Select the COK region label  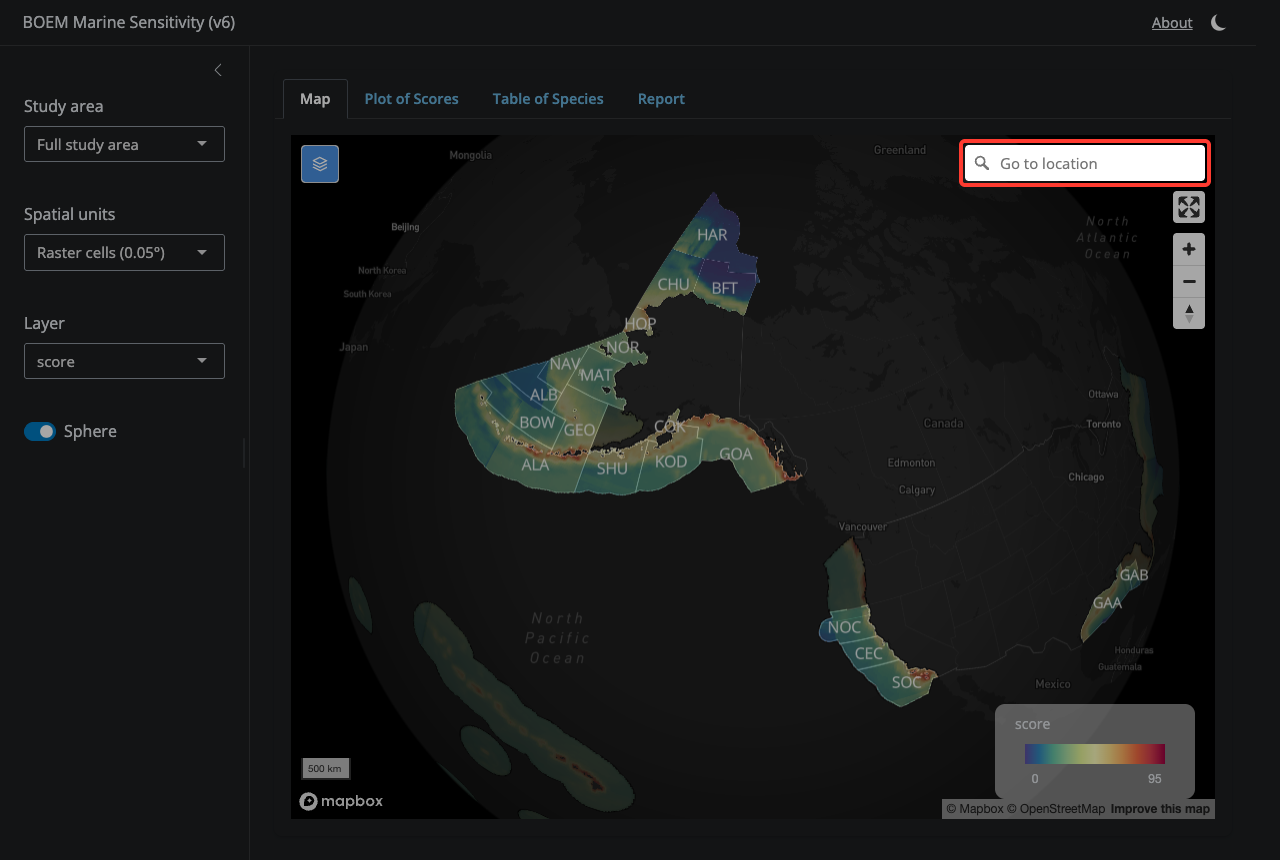click(670, 427)
